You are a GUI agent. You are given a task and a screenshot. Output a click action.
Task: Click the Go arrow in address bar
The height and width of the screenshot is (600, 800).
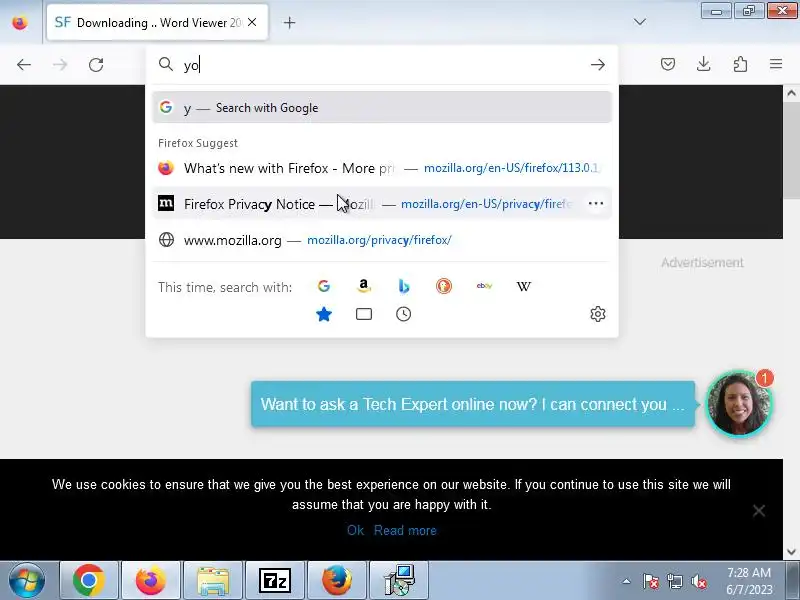pyautogui.click(x=597, y=65)
